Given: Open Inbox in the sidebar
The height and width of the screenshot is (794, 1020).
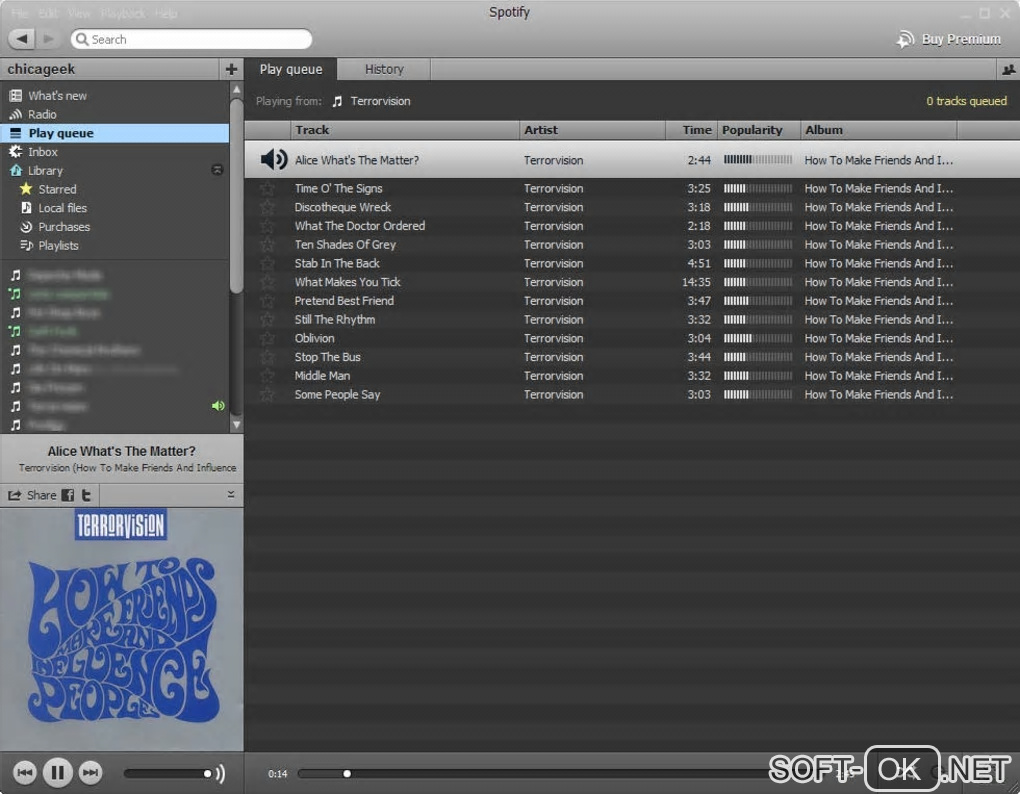Looking at the screenshot, I should [43, 152].
